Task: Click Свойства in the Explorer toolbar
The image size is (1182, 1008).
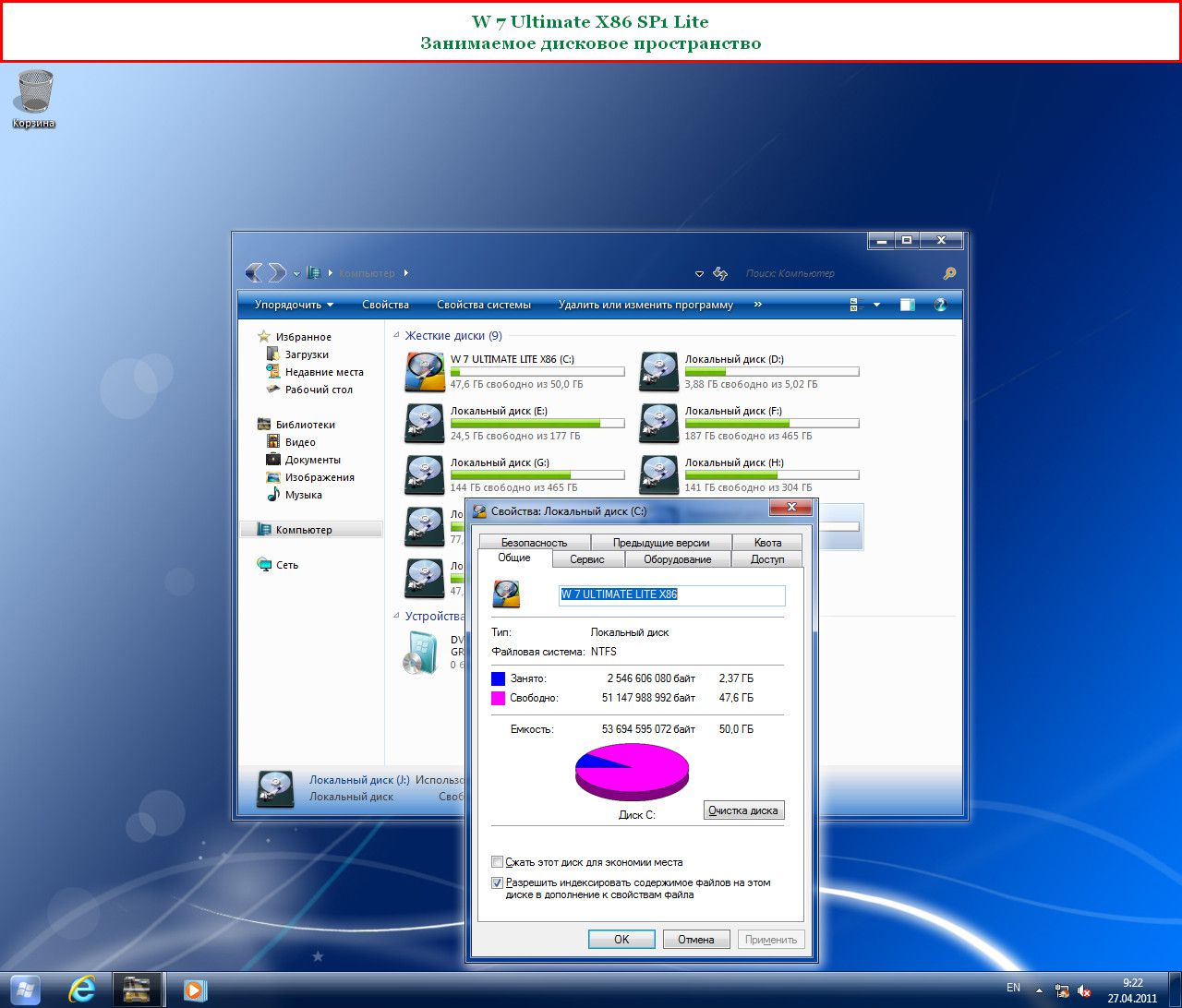Action: click(385, 305)
